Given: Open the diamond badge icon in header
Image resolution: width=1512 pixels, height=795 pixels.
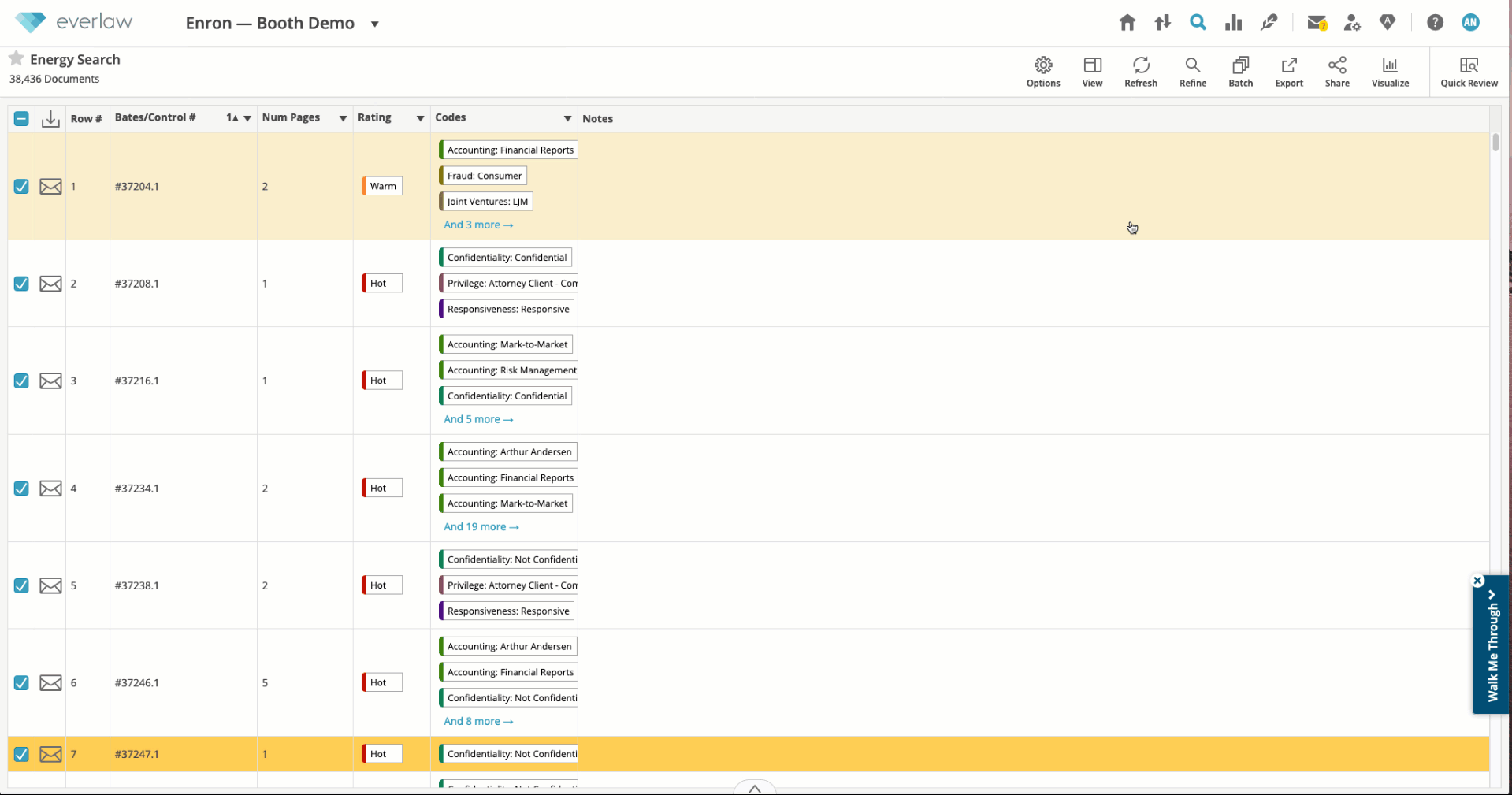Looking at the screenshot, I should [x=1388, y=23].
